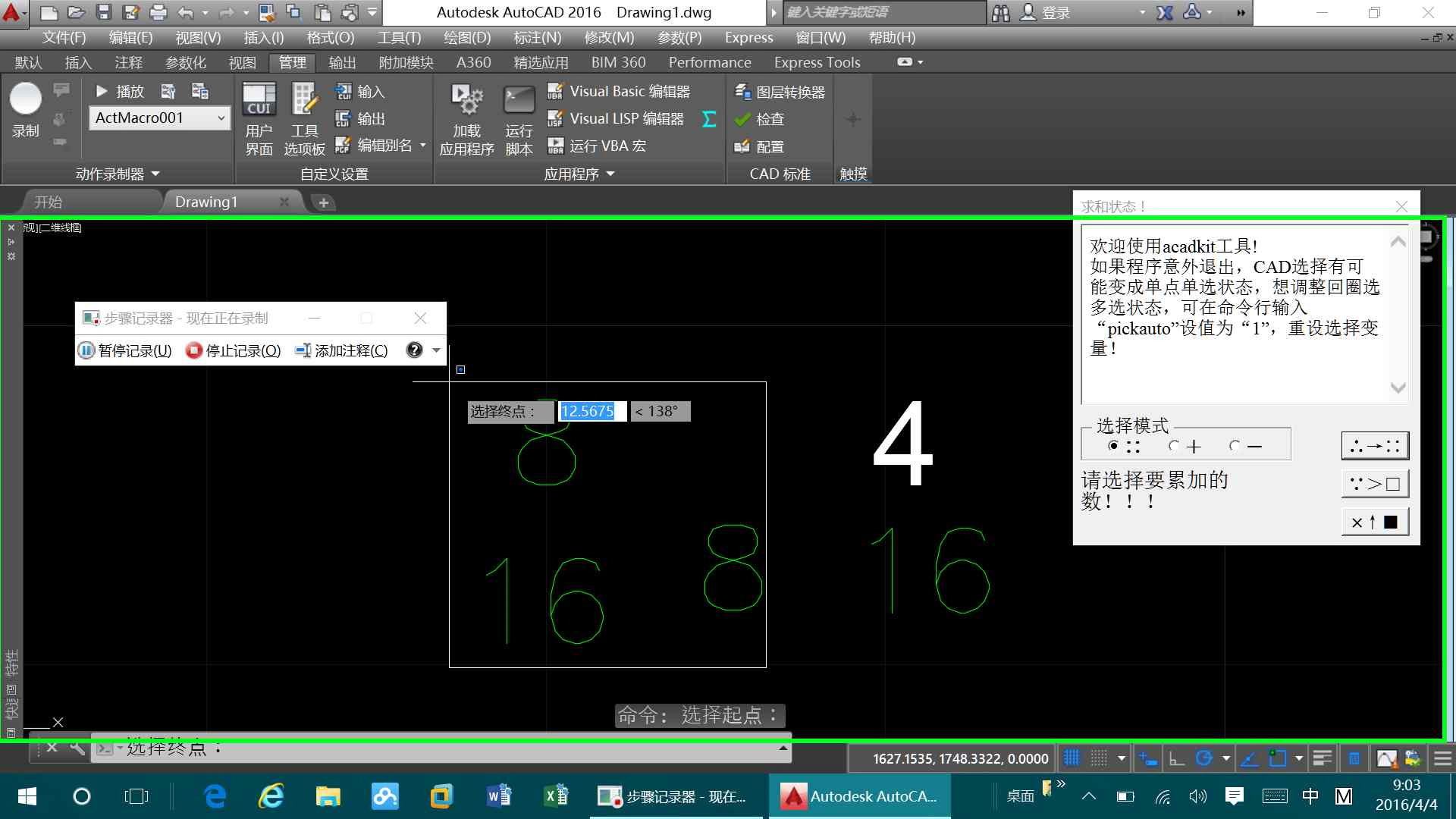The image size is (1456, 819).
Task: Click Pause Record in Steps Recorder
Action: (x=125, y=350)
